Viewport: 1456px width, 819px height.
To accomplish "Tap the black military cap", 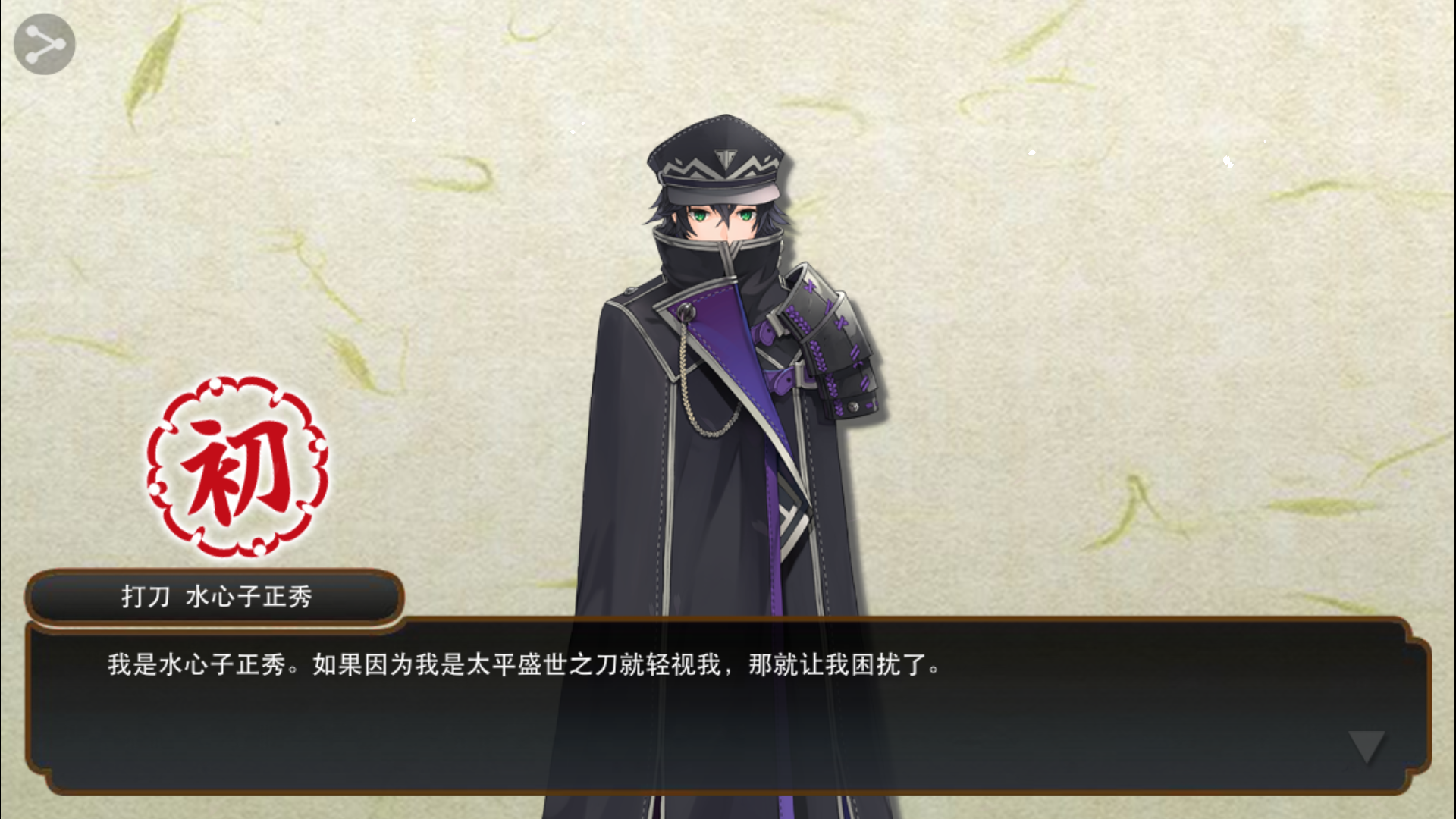I will [x=715, y=162].
